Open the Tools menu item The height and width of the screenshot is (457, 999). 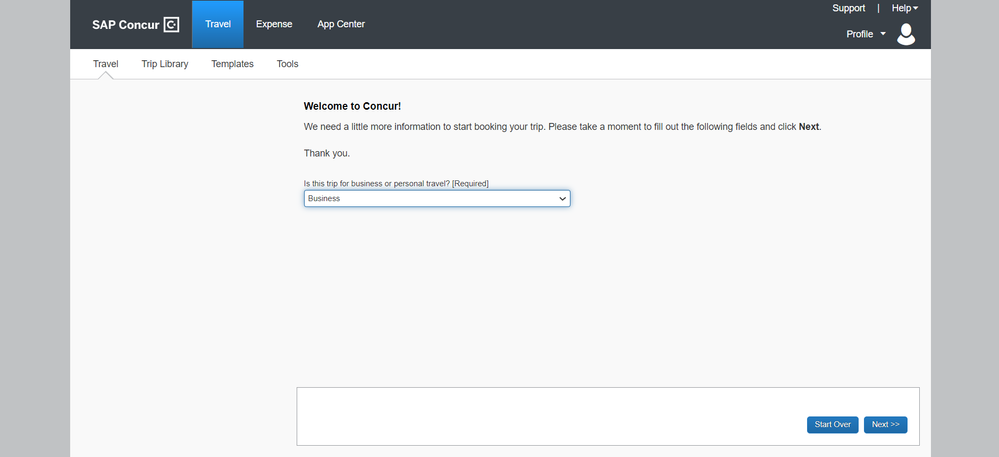click(x=287, y=64)
